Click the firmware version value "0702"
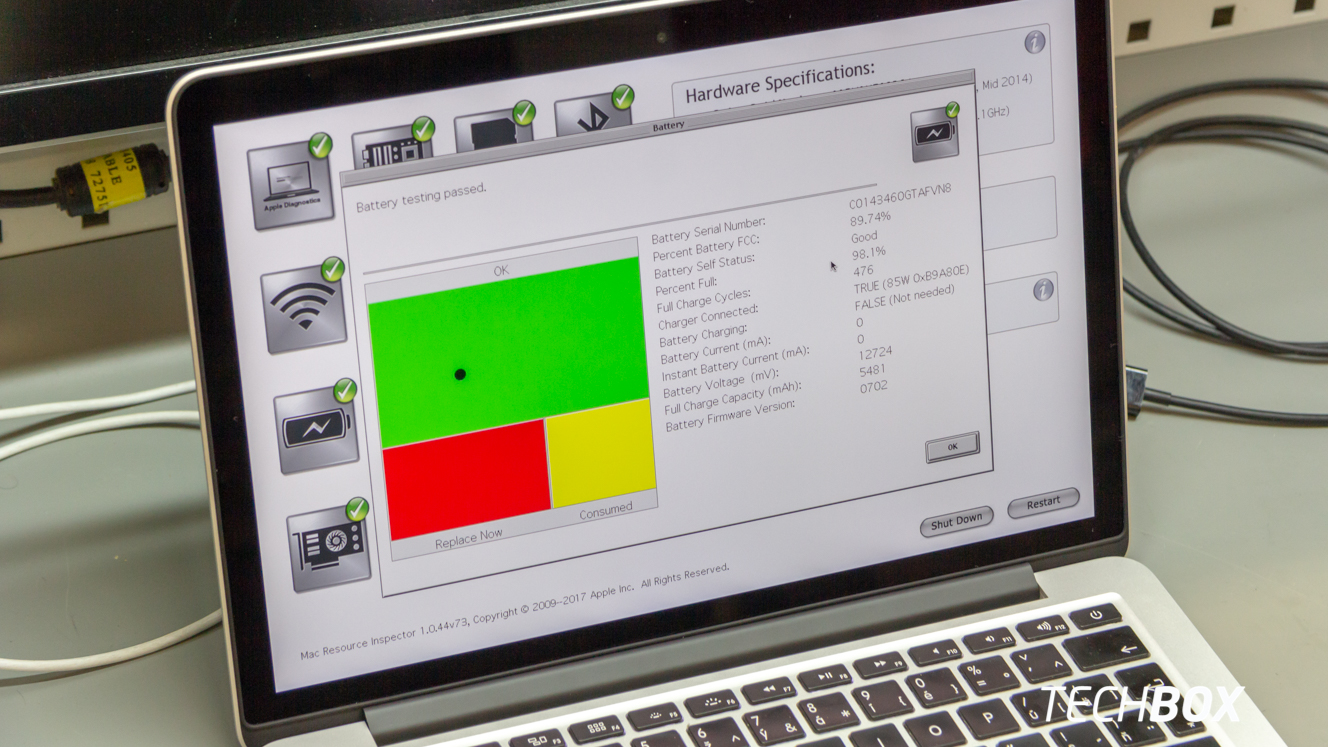This screenshot has height=747, width=1328. click(x=873, y=387)
